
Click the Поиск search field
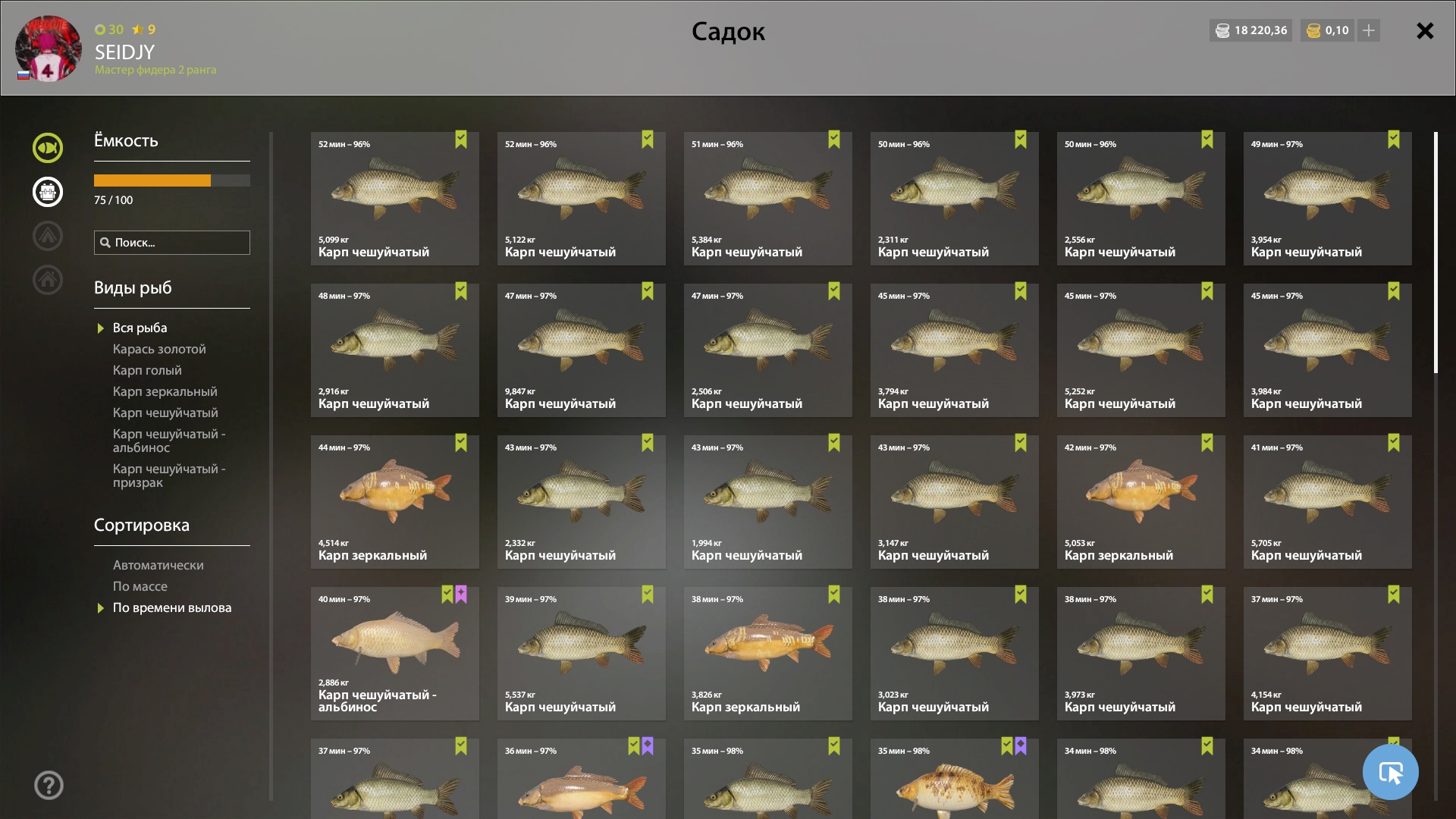pos(171,243)
